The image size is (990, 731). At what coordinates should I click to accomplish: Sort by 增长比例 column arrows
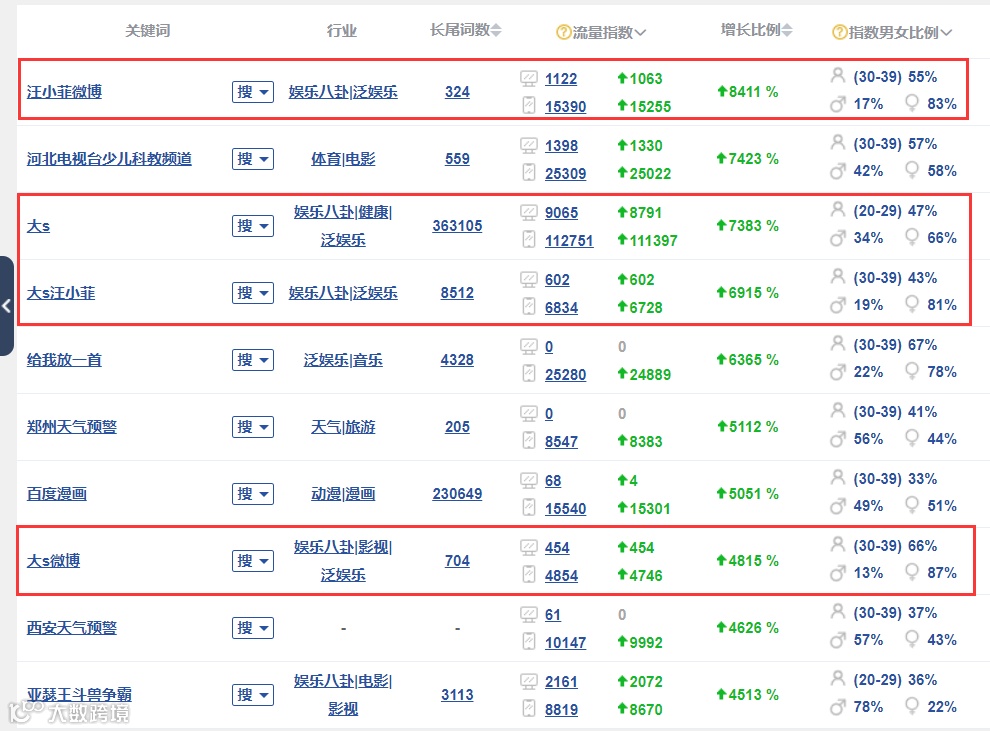pyautogui.click(x=787, y=30)
